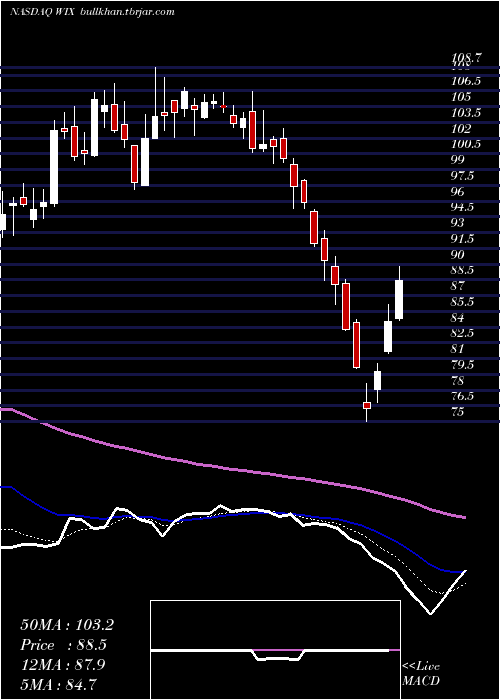Click the 100.5 price axis label

click(467, 144)
